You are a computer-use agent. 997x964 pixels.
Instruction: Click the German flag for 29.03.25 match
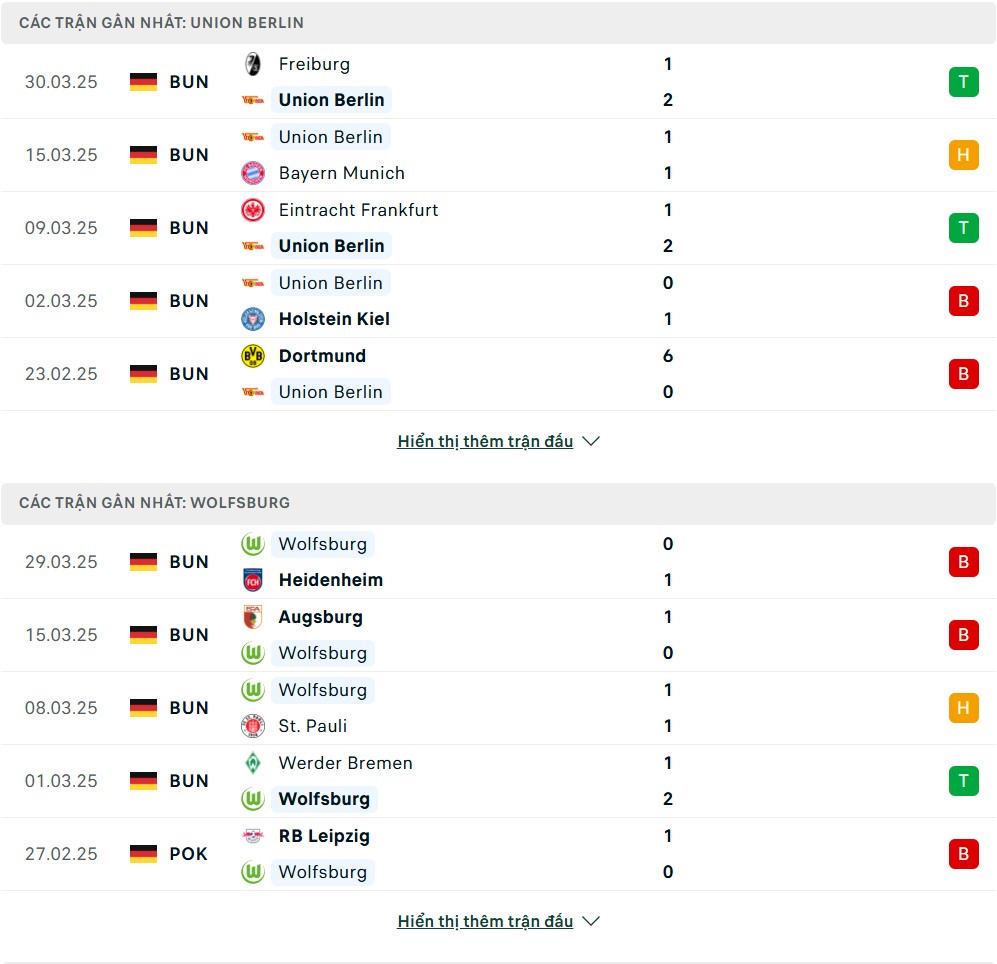(143, 562)
